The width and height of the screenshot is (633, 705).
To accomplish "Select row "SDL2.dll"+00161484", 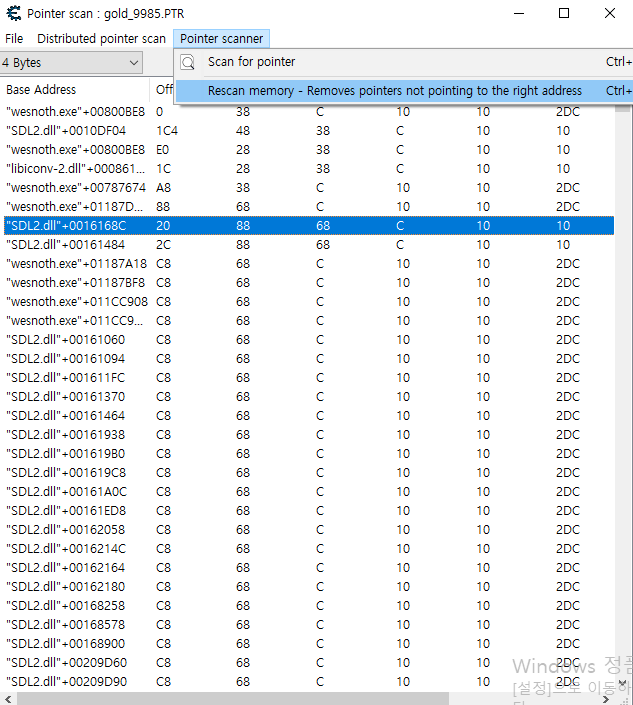I will pyautogui.click(x=309, y=245).
